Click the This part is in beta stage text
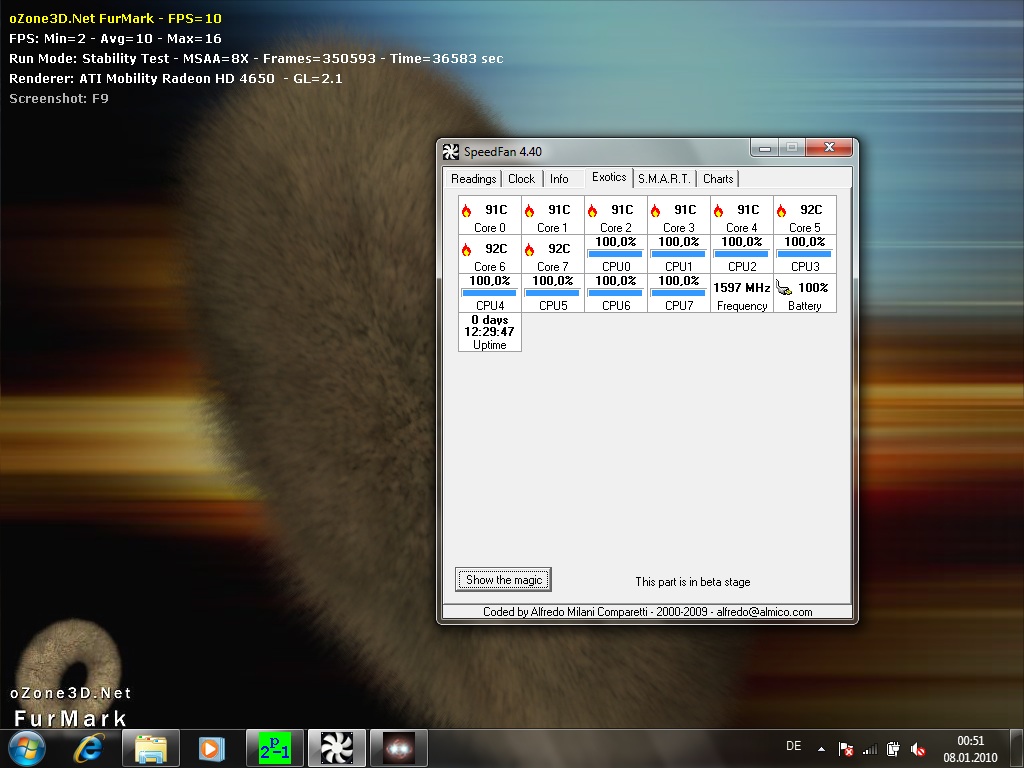1024x768 pixels. (693, 582)
